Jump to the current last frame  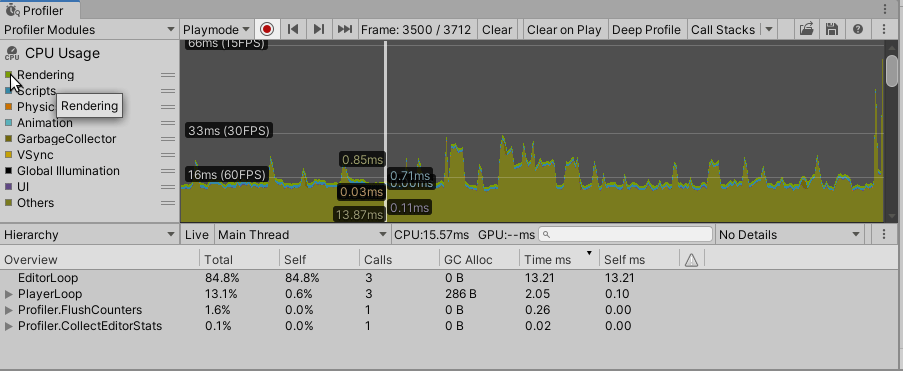(x=344, y=29)
